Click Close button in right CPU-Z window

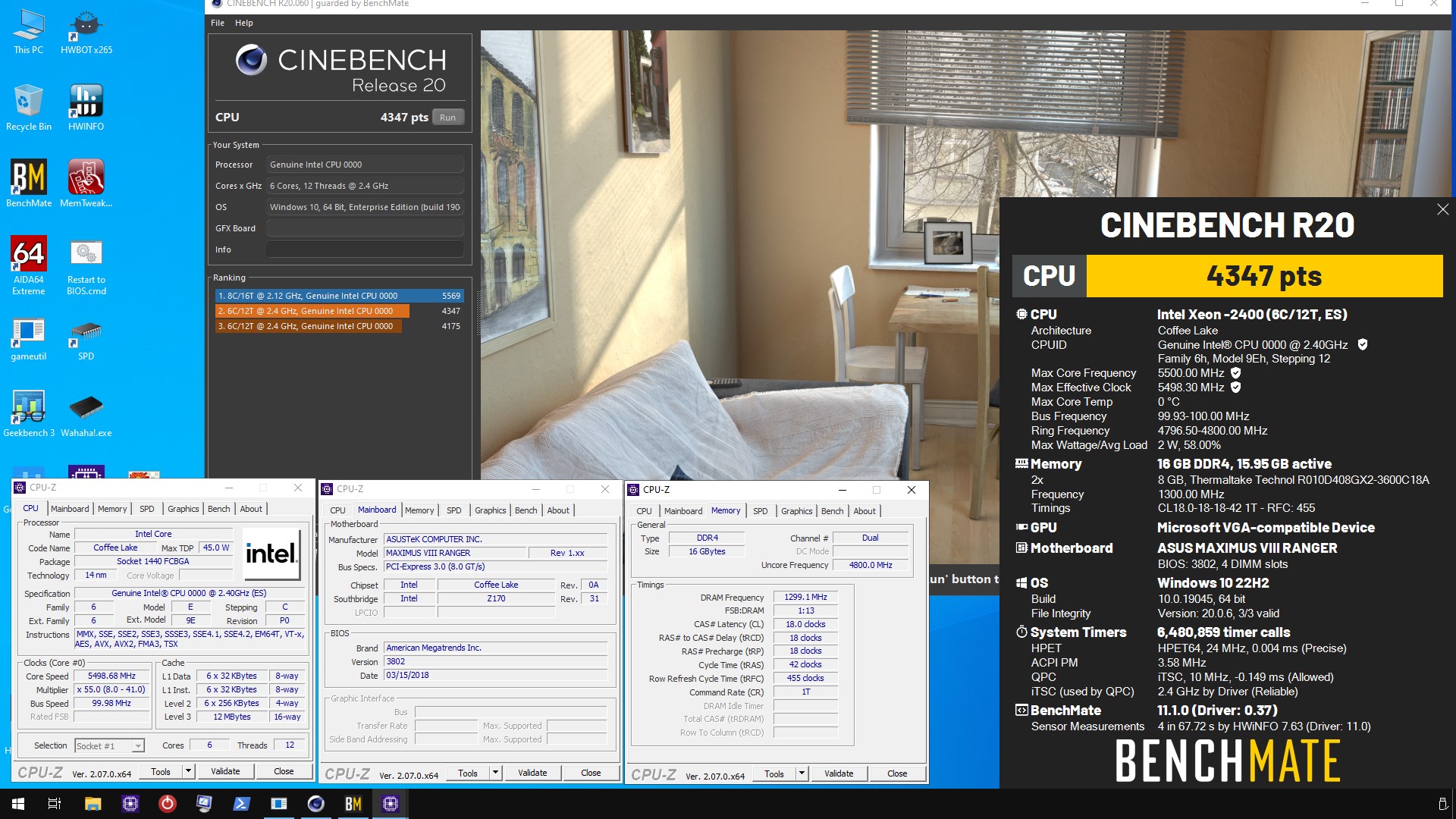click(897, 773)
